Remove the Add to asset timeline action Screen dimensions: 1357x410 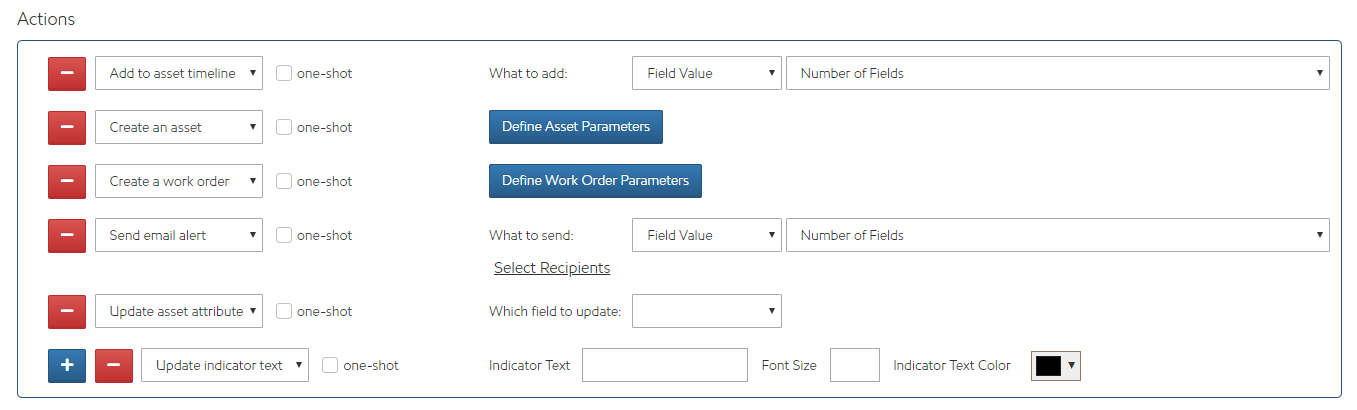[x=67, y=73]
